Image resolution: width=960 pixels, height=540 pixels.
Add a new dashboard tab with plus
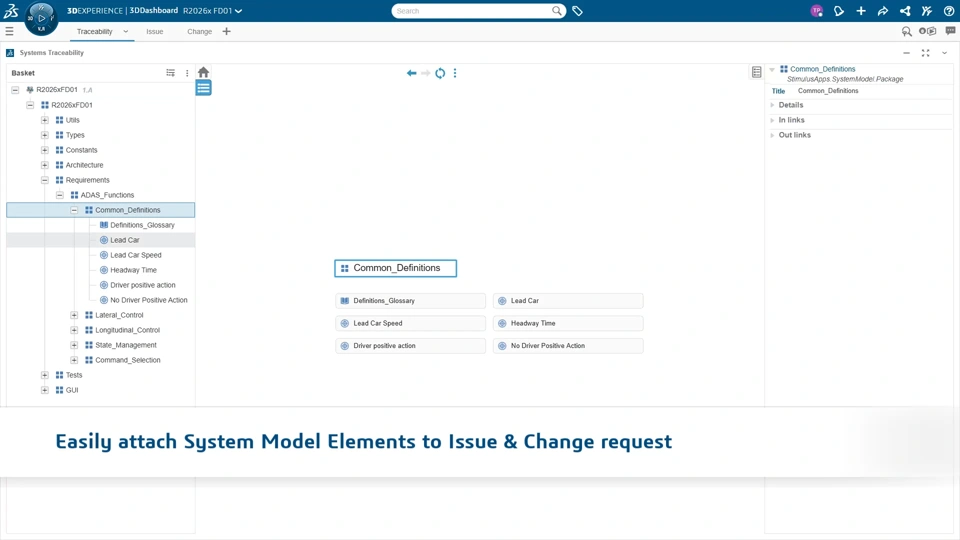point(227,31)
